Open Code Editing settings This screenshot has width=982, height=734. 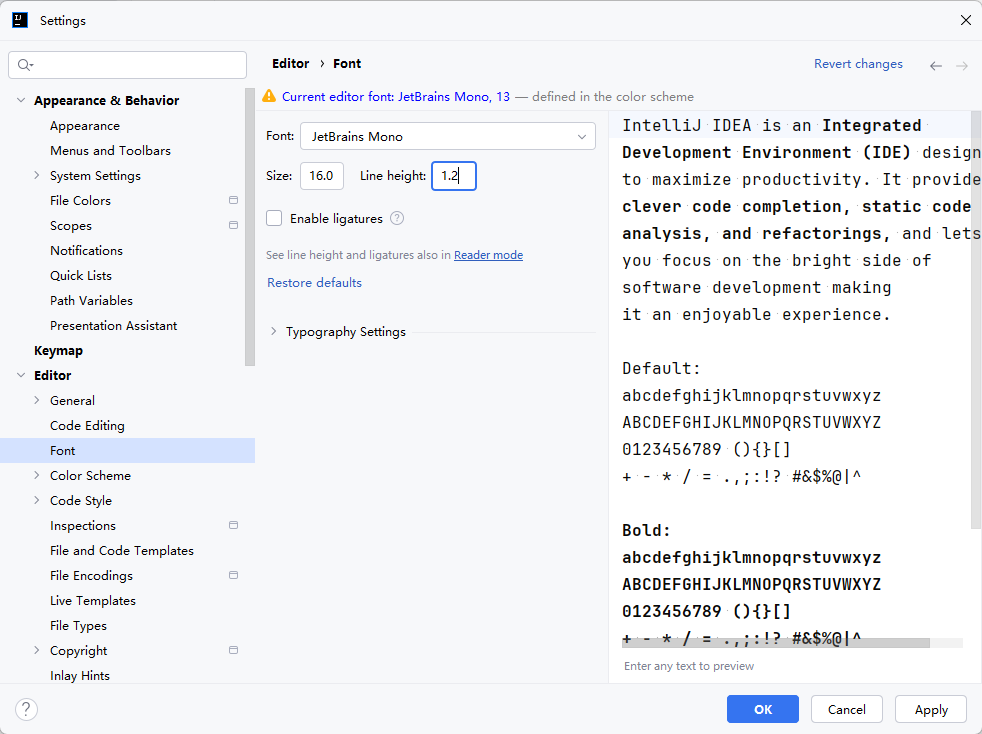pos(87,426)
